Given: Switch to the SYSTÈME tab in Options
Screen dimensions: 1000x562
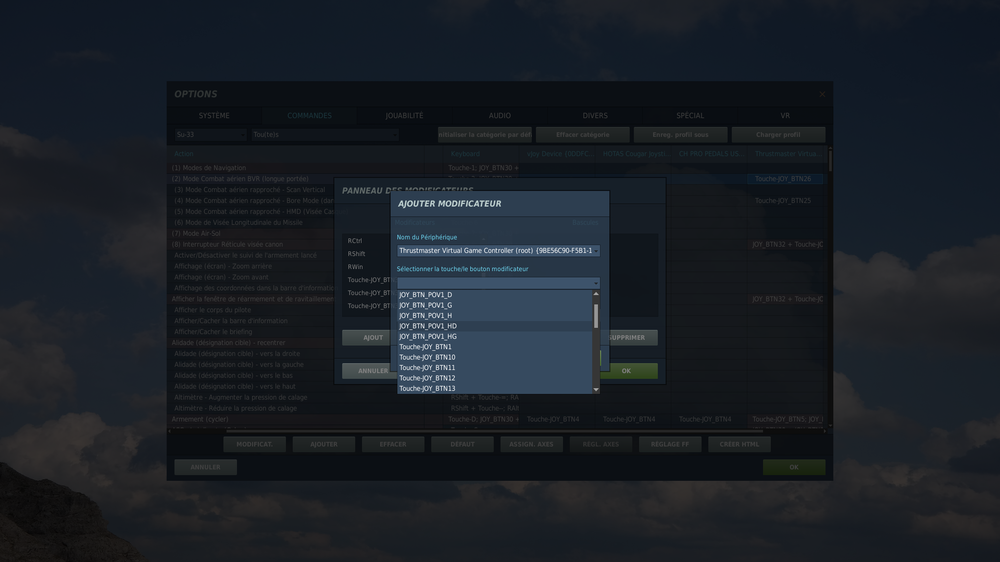Looking at the screenshot, I should 214,115.
